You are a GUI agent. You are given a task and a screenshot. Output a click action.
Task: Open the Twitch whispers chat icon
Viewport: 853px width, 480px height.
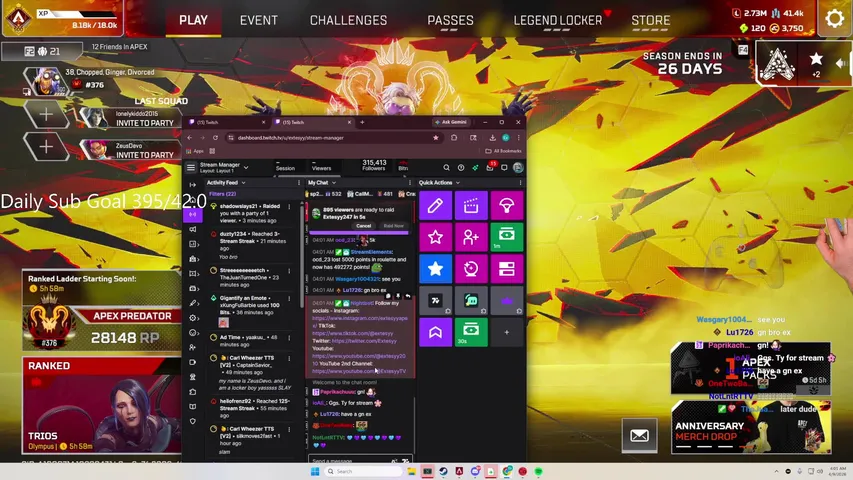[x=504, y=168]
